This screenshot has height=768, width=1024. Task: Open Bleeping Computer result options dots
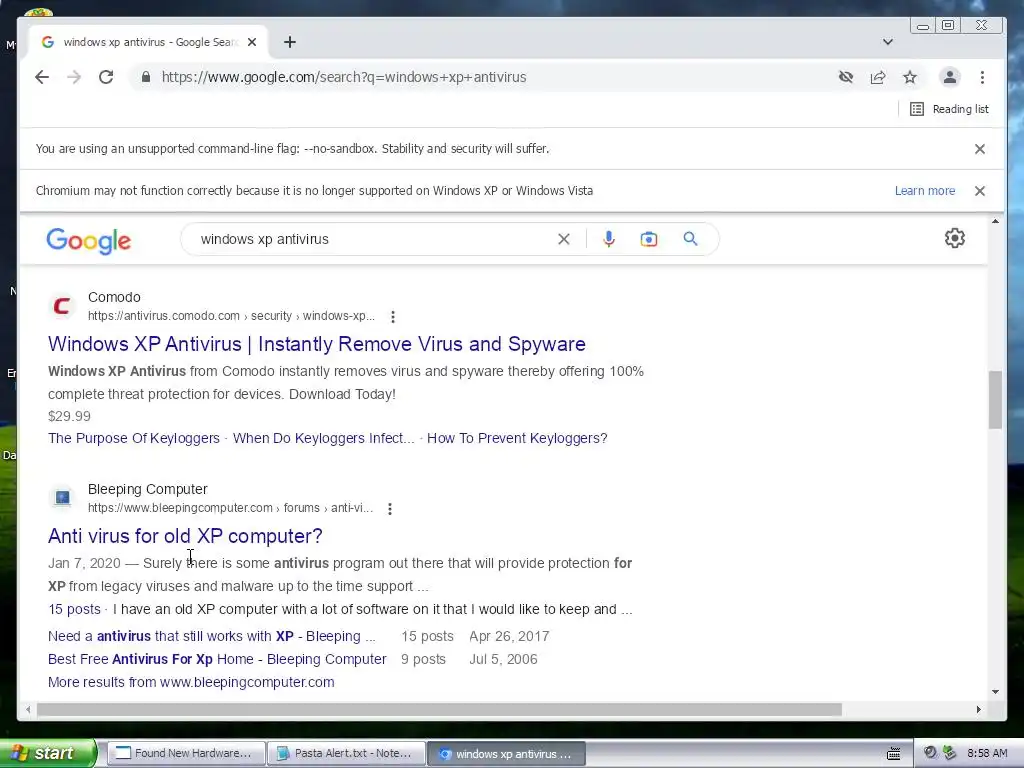[x=390, y=509]
